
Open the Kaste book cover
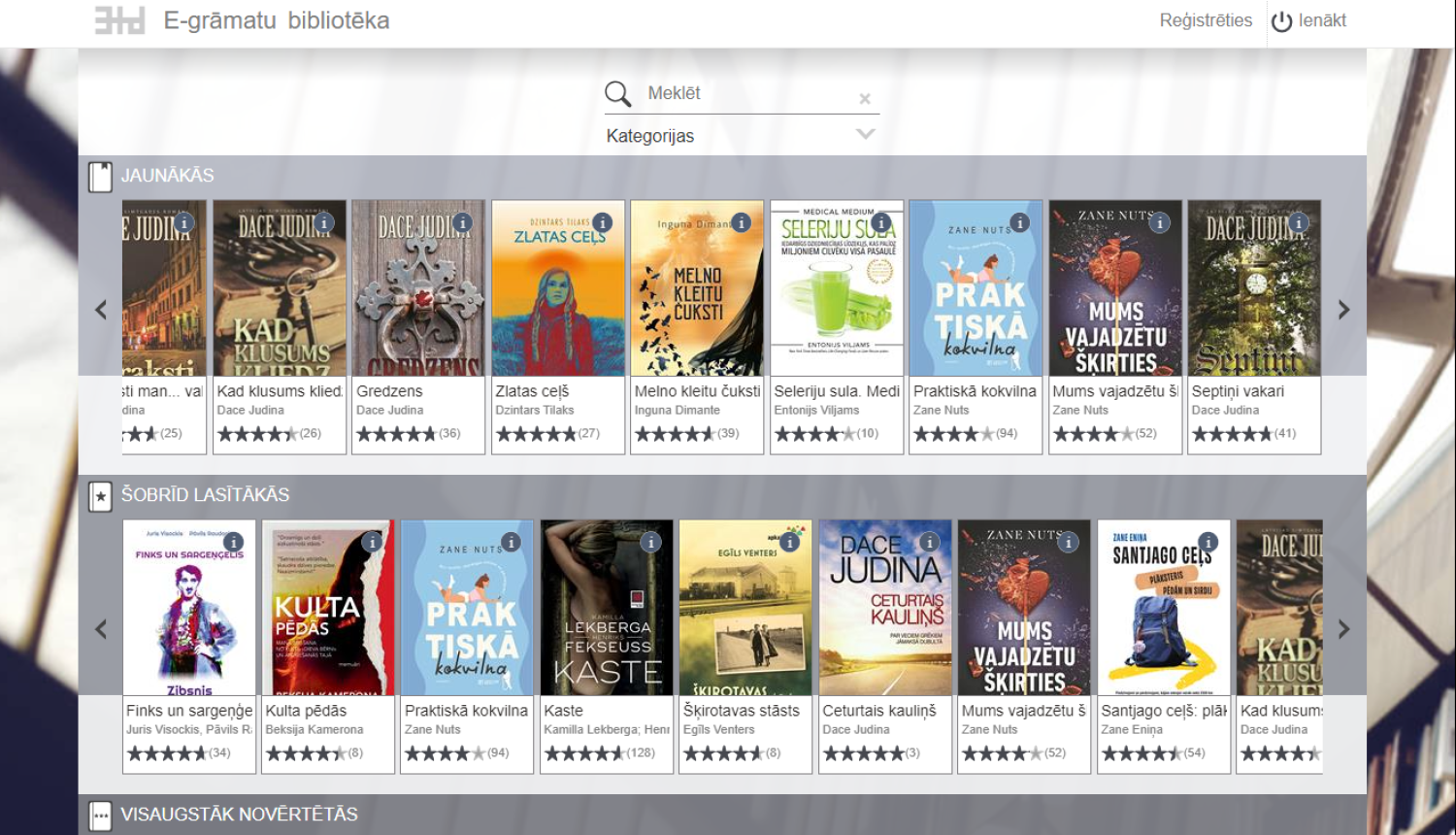[x=606, y=606]
